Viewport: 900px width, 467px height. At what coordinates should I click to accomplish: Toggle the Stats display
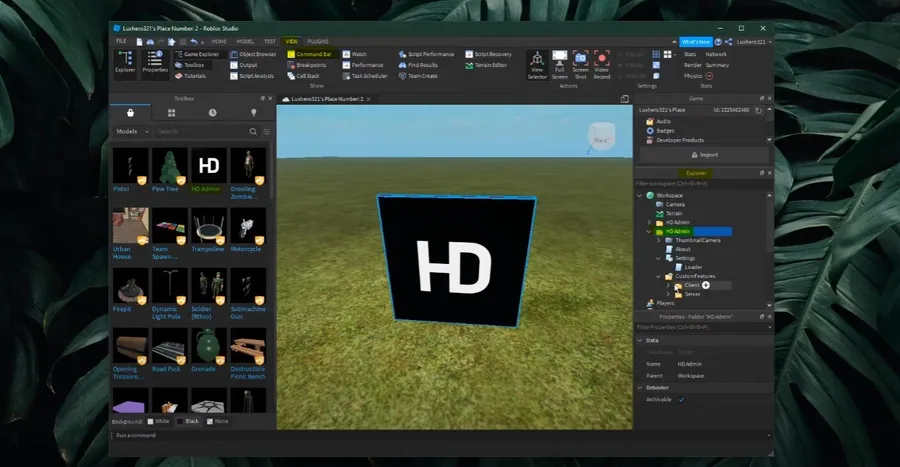point(690,54)
